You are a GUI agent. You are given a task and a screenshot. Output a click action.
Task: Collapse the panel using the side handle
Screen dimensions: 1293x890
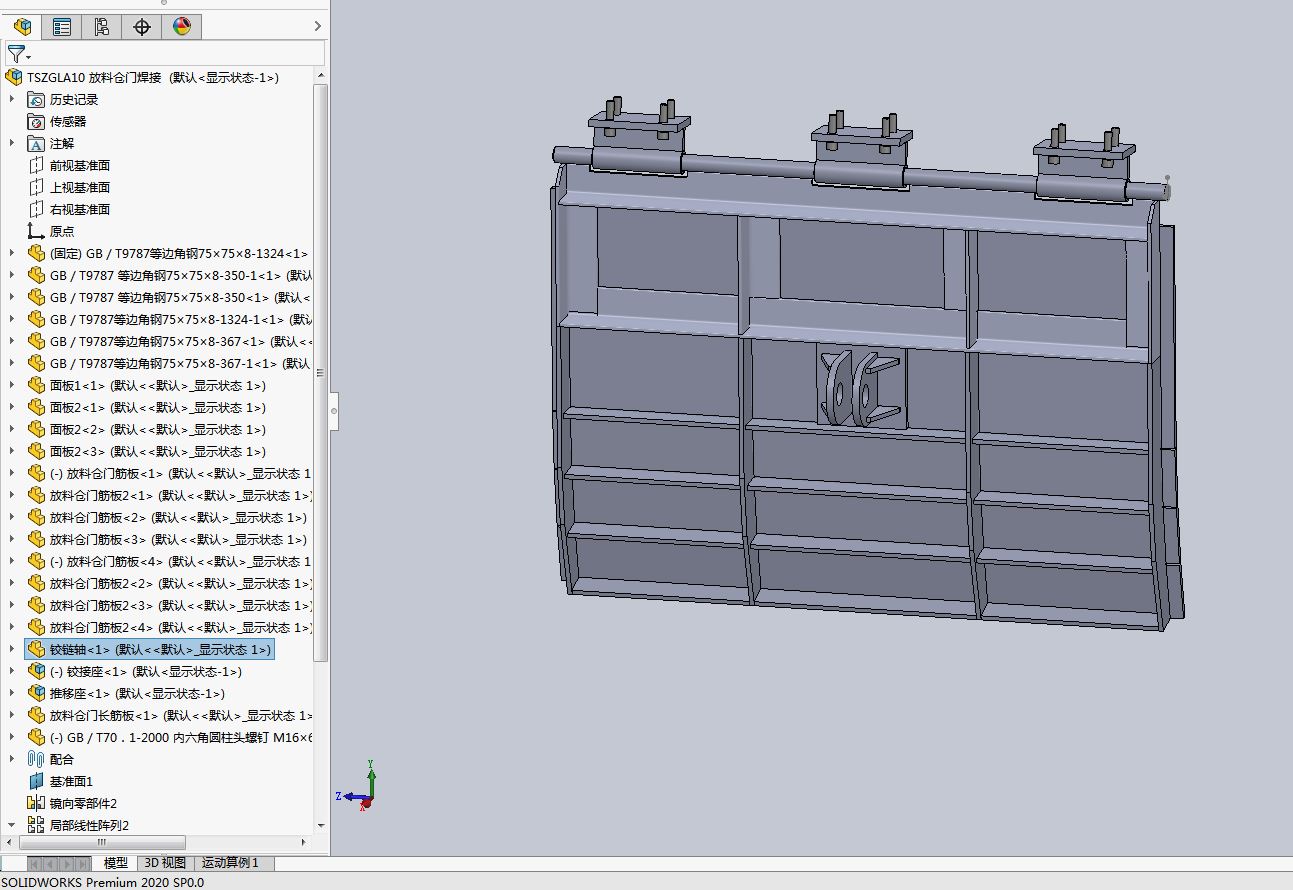pyautogui.click(x=334, y=411)
